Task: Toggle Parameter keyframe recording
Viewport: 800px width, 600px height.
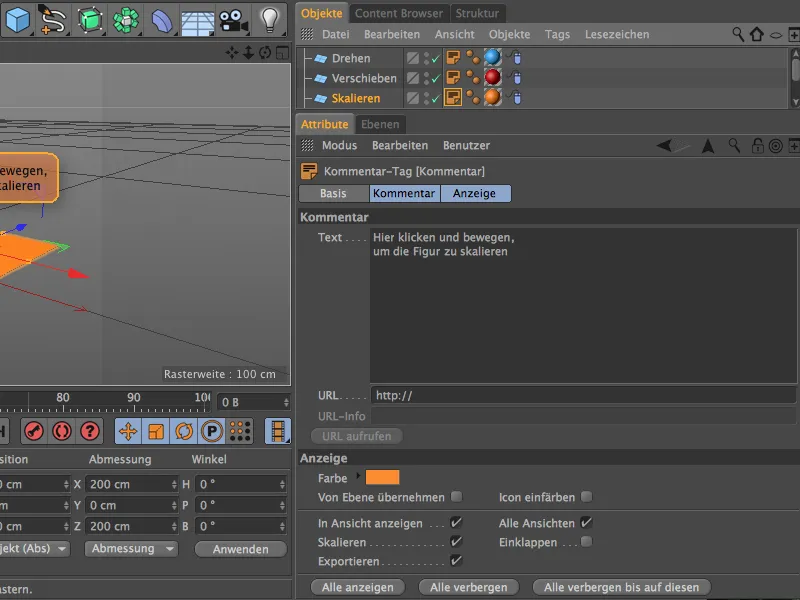Action: (x=212, y=432)
